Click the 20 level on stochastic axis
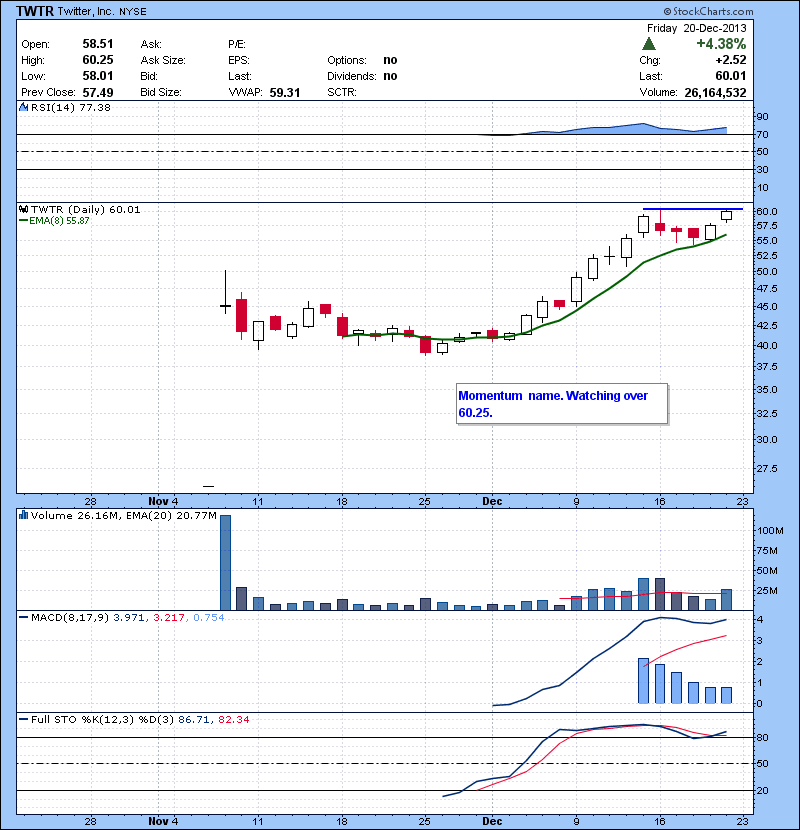Screen dimensions: 800x830 pyautogui.click(x=762, y=790)
